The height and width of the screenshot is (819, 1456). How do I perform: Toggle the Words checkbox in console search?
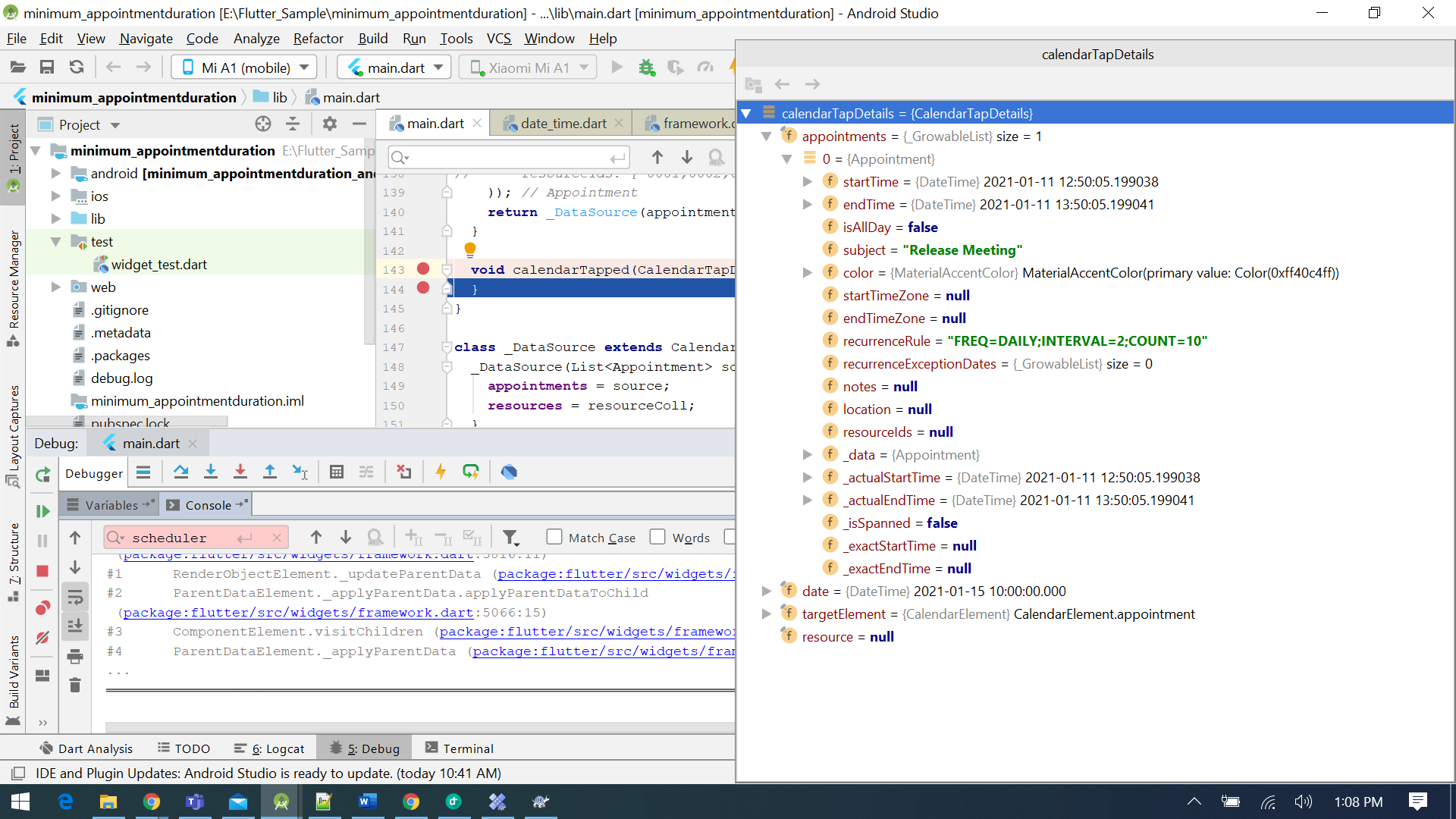pyautogui.click(x=657, y=537)
